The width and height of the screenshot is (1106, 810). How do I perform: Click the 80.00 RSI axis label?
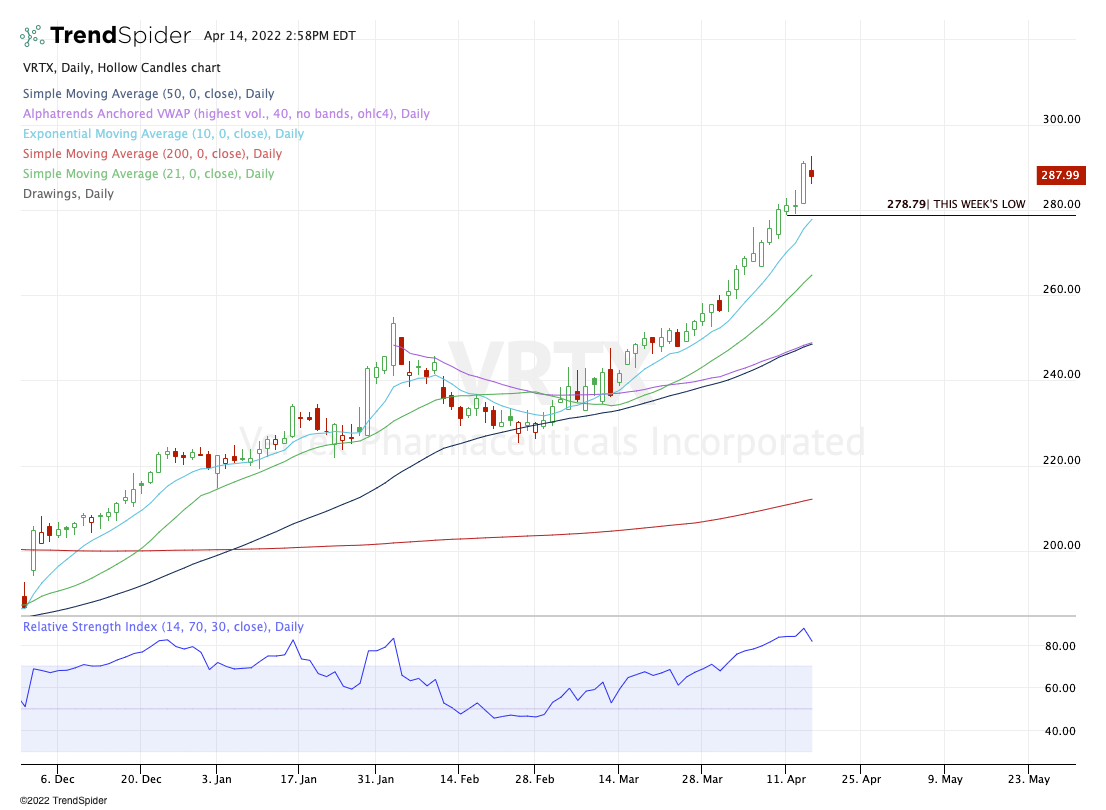click(1060, 646)
